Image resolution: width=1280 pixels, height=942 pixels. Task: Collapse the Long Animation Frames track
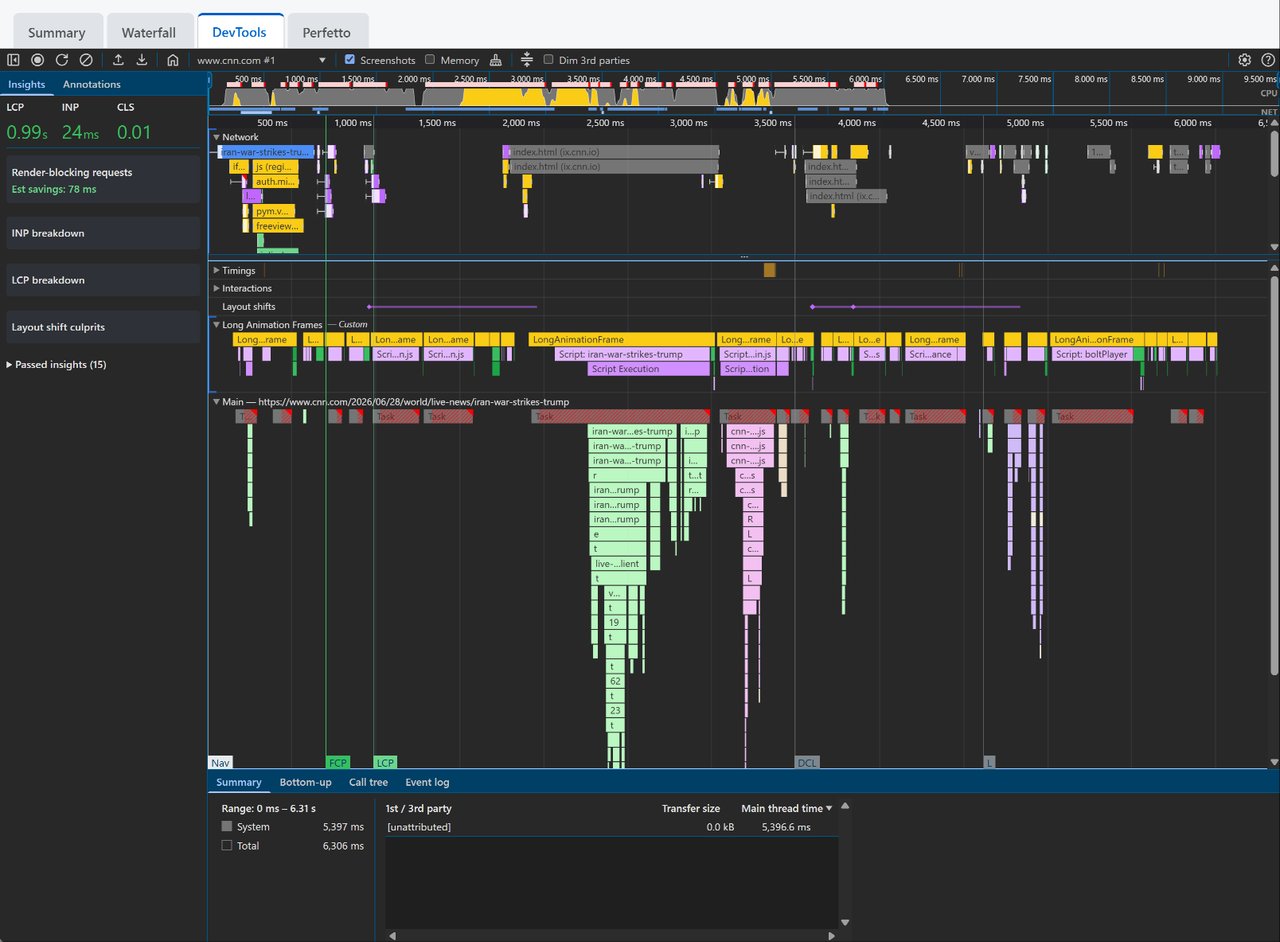point(216,324)
